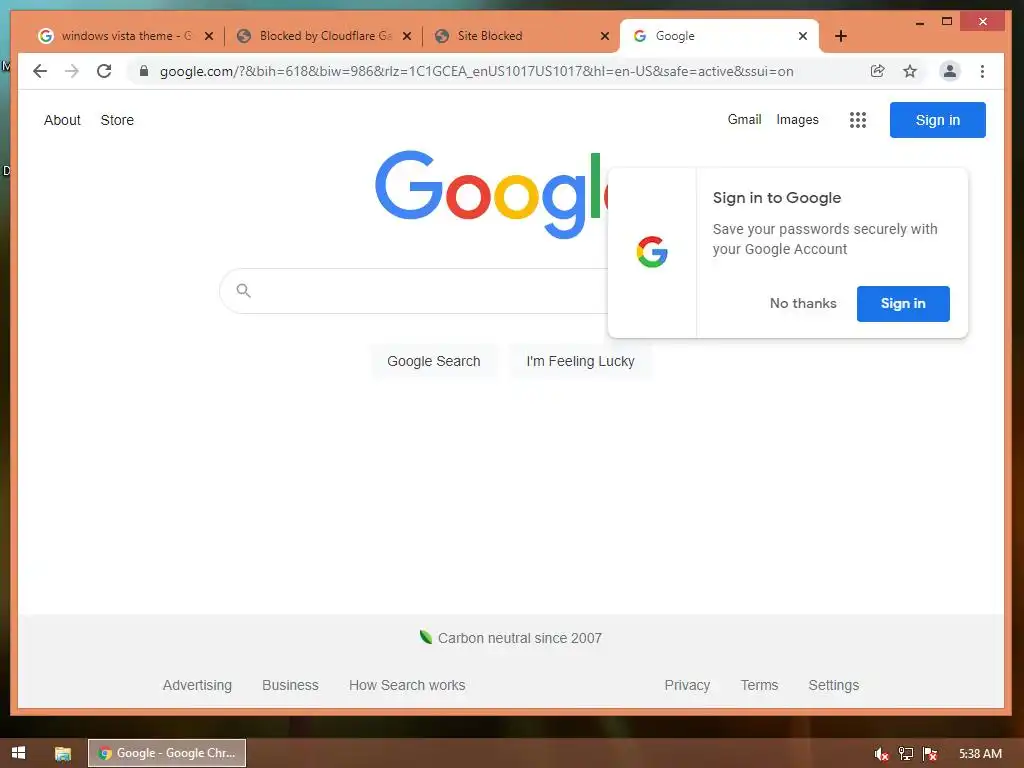Reload the current Google page
Screen dimensions: 1024x768
point(104,71)
